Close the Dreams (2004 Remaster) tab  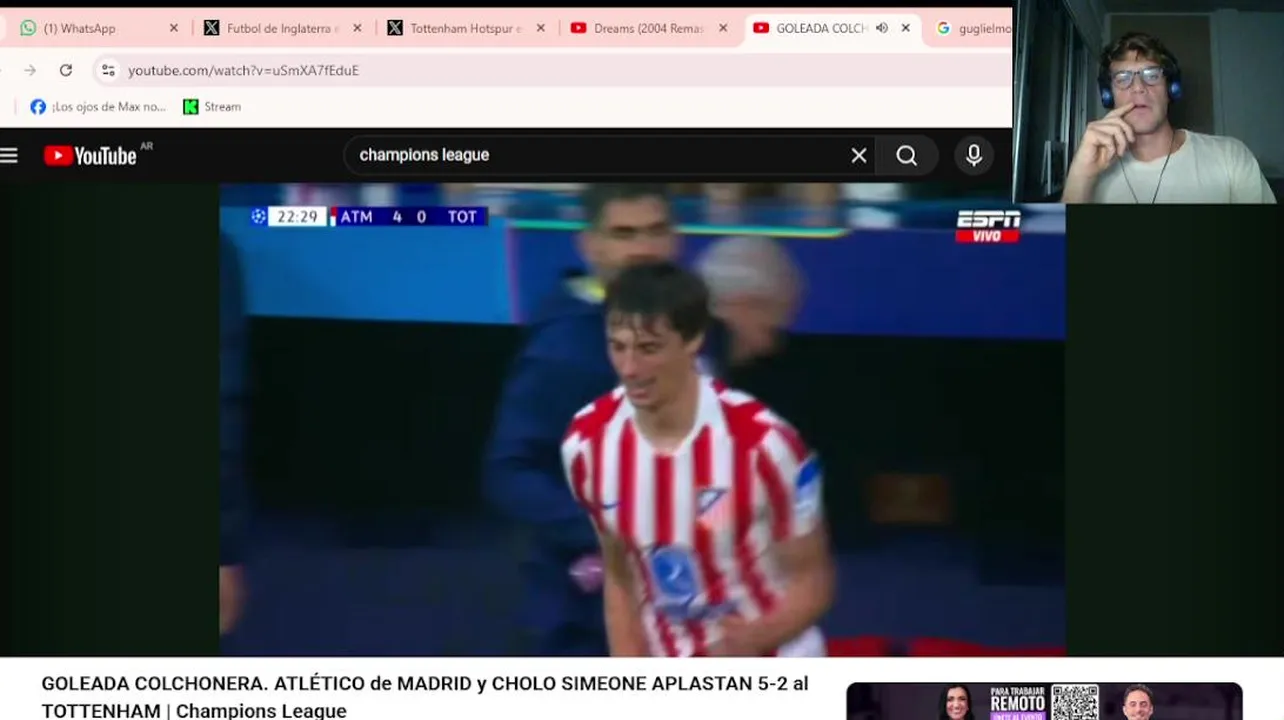click(723, 28)
